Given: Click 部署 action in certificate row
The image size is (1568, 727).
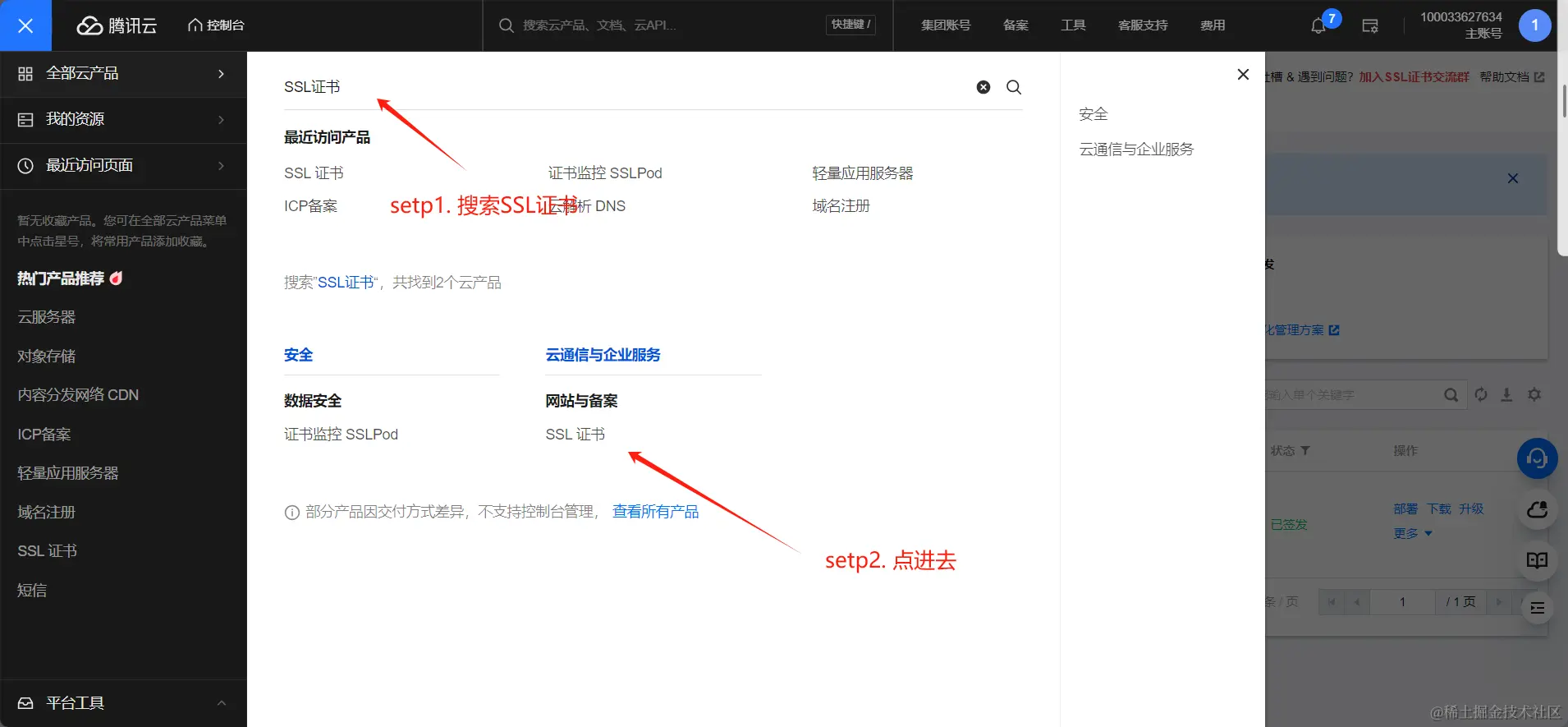Looking at the screenshot, I should point(1405,509).
